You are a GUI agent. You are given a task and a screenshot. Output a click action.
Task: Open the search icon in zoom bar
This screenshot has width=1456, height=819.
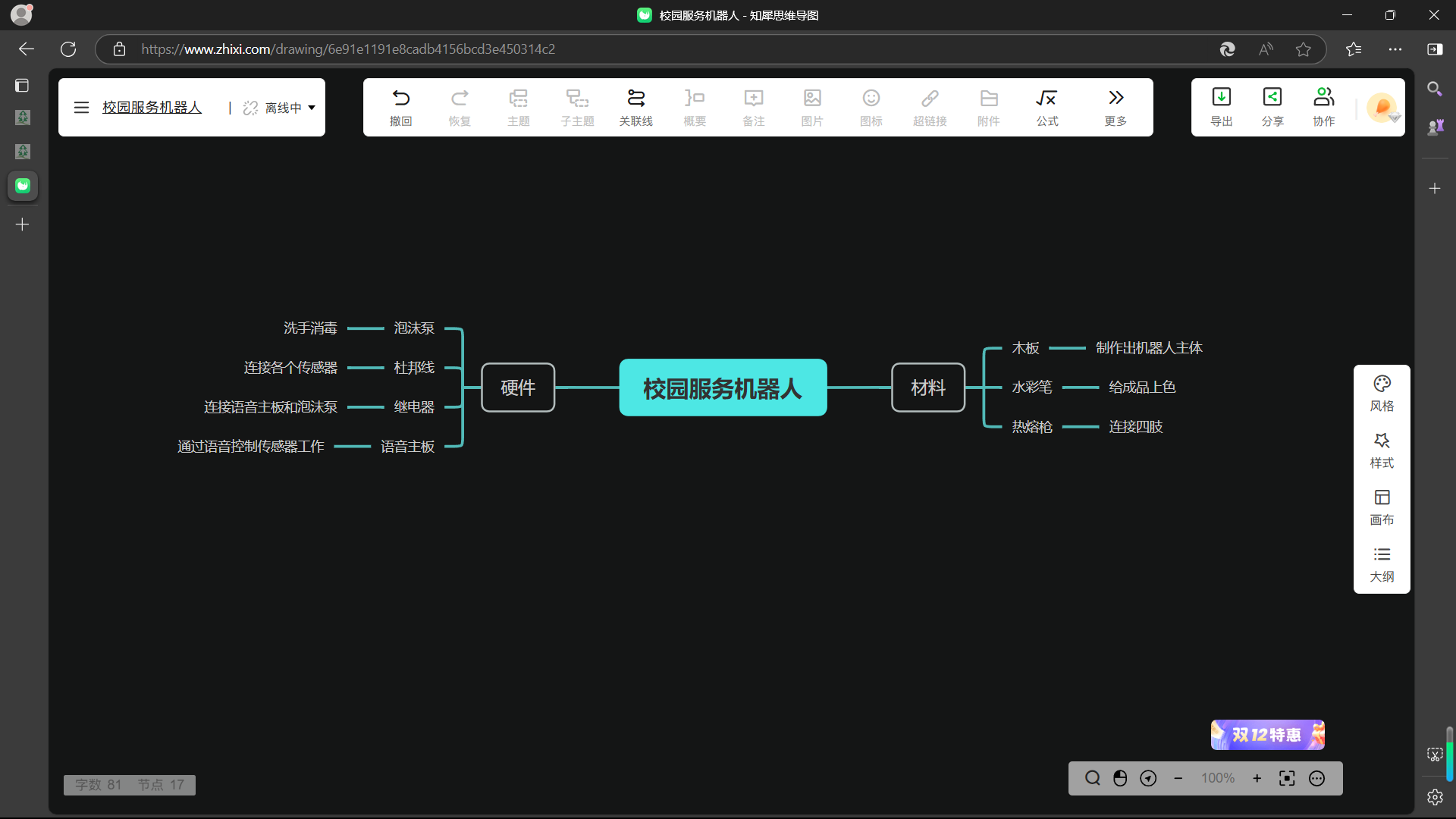(1093, 778)
